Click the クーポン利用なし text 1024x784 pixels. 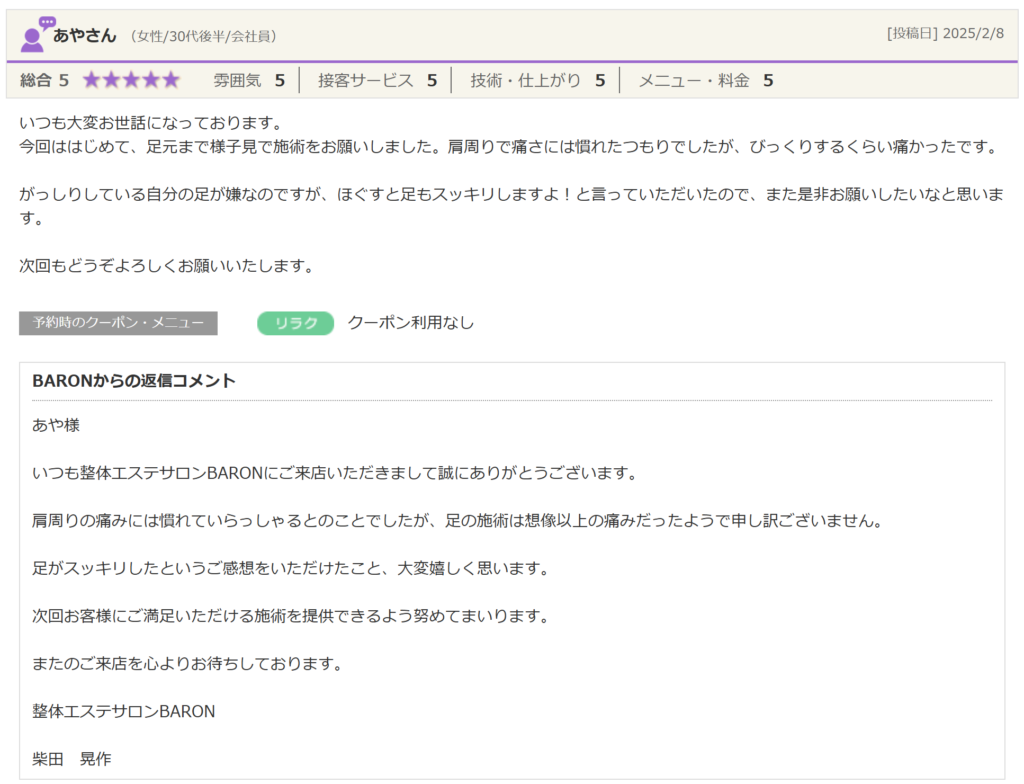[x=410, y=323]
